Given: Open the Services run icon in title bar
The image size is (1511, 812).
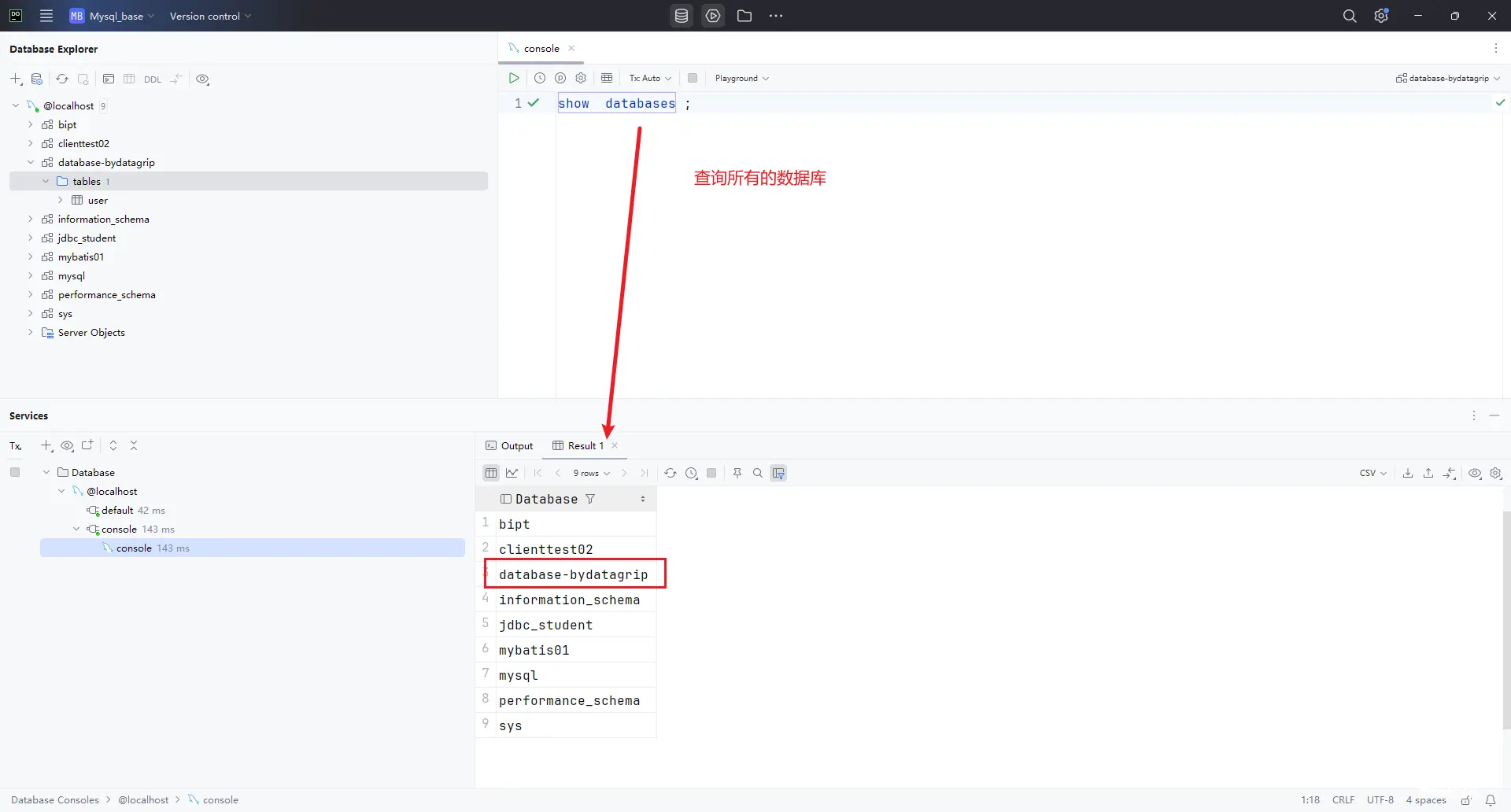Looking at the screenshot, I should [713, 16].
